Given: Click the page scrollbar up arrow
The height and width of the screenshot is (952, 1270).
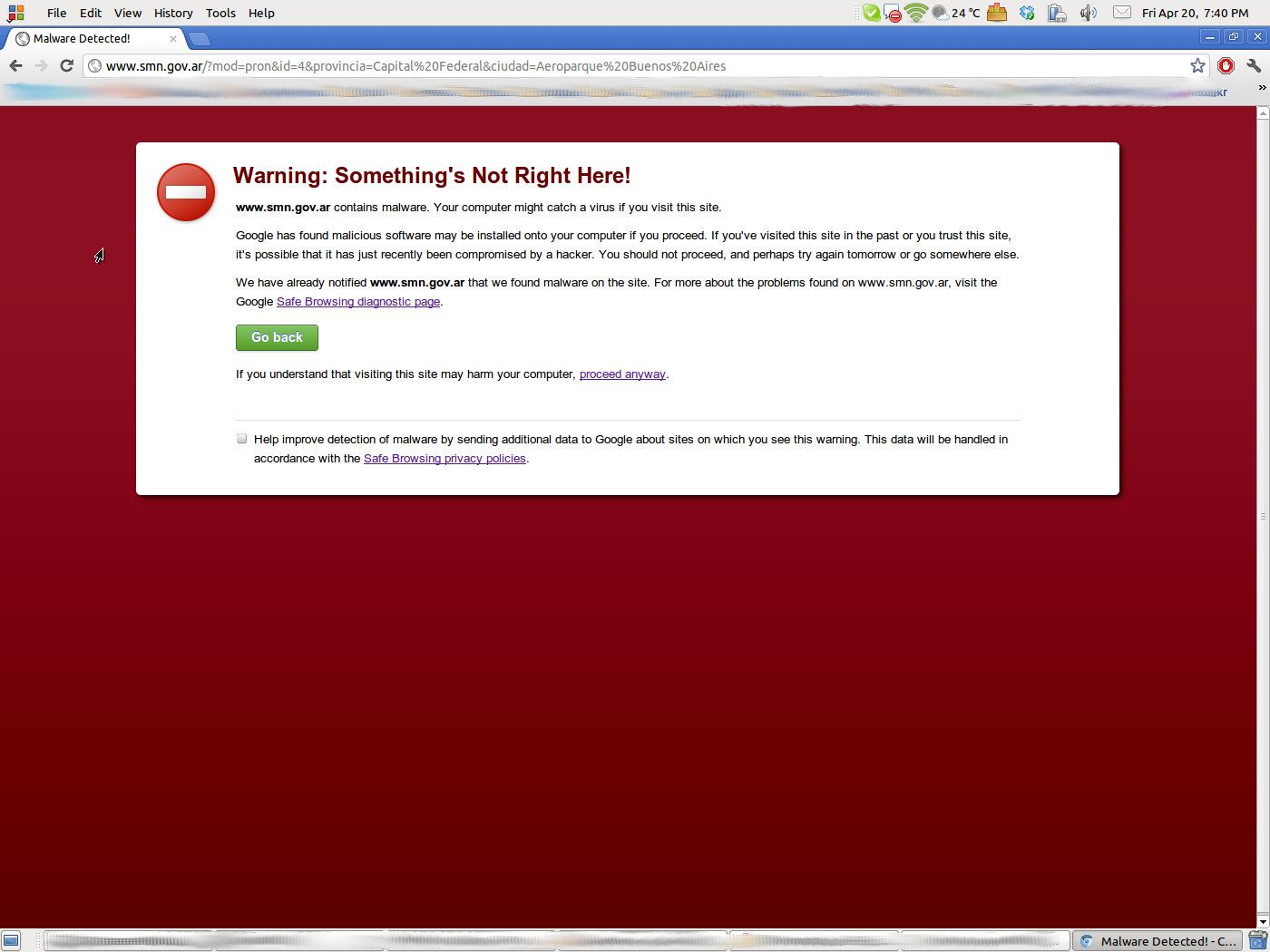Looking at the screenshot, I should [x=1263, y=112].
